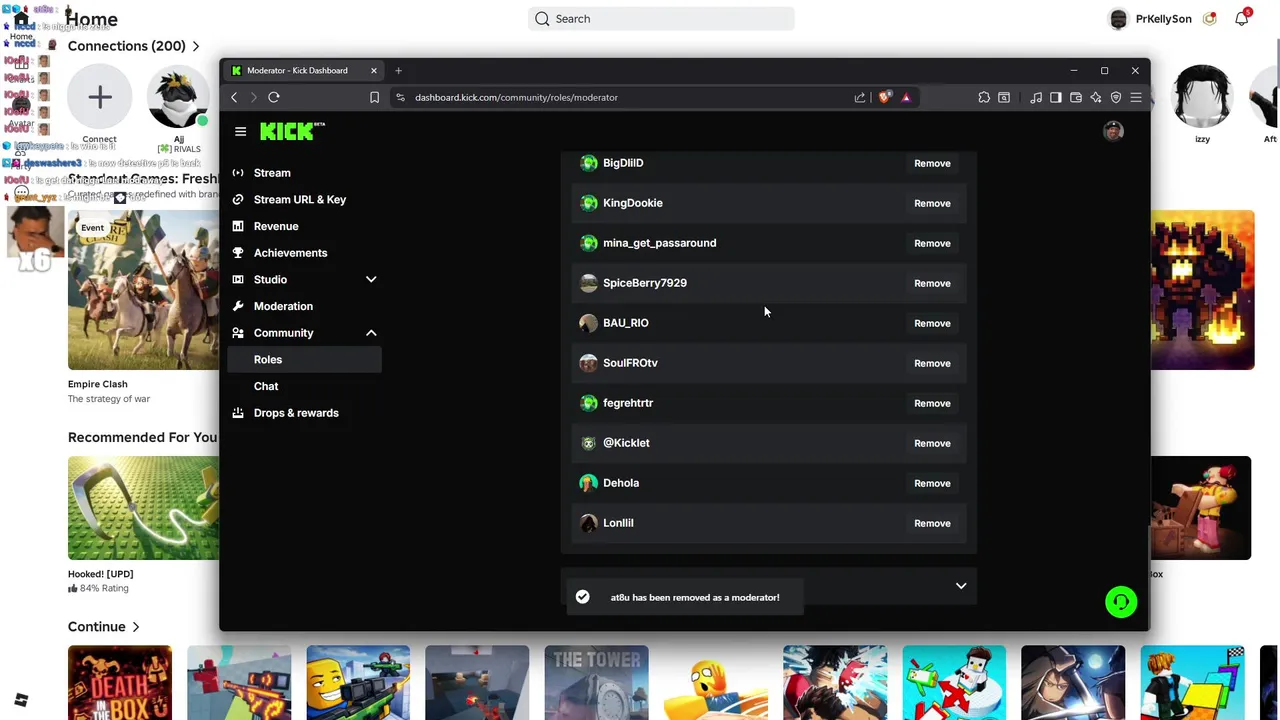
Task: Remove Lonlill as moderator
Action: [x=932, y=523]
